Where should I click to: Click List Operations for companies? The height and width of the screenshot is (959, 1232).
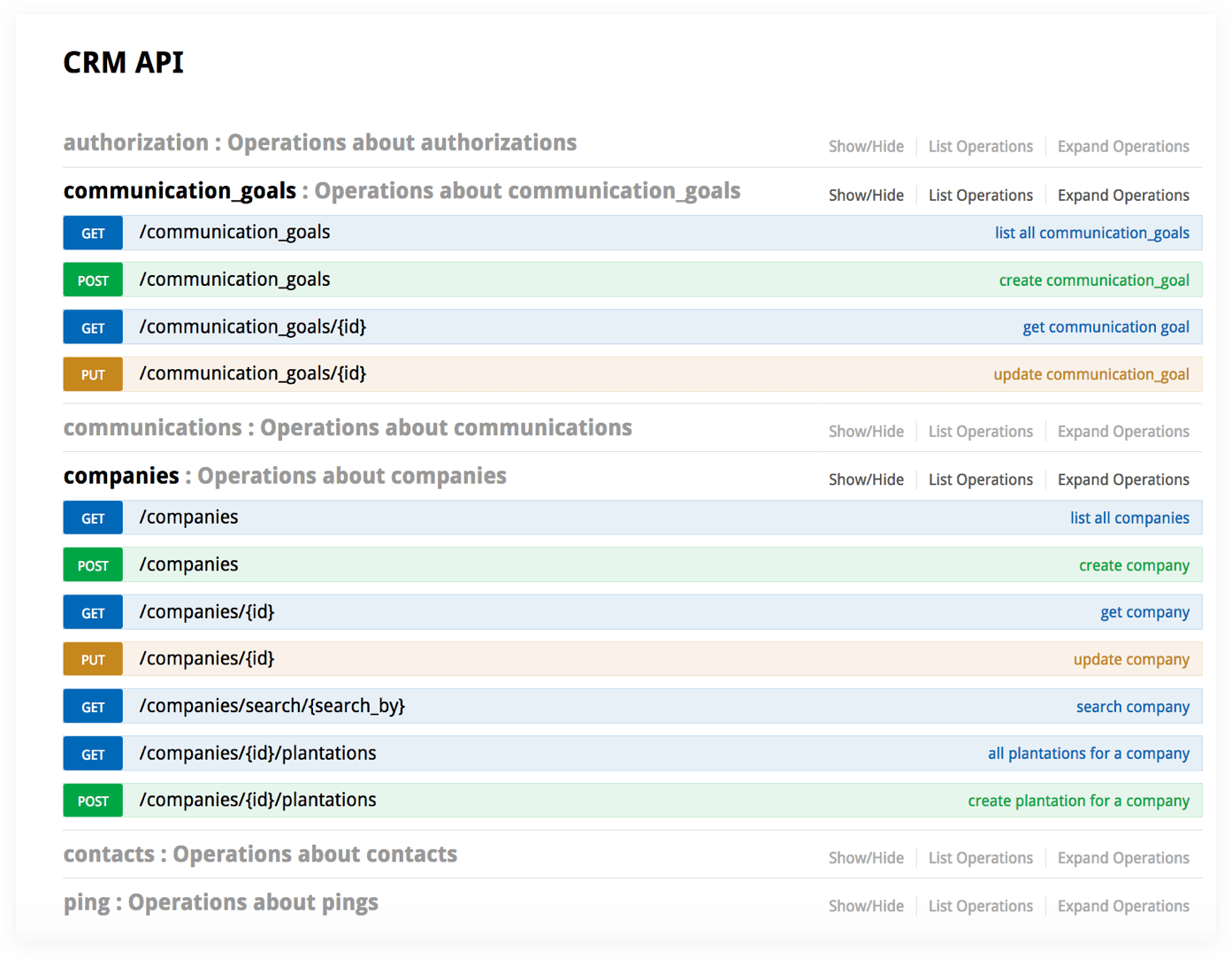click(981, 479)
